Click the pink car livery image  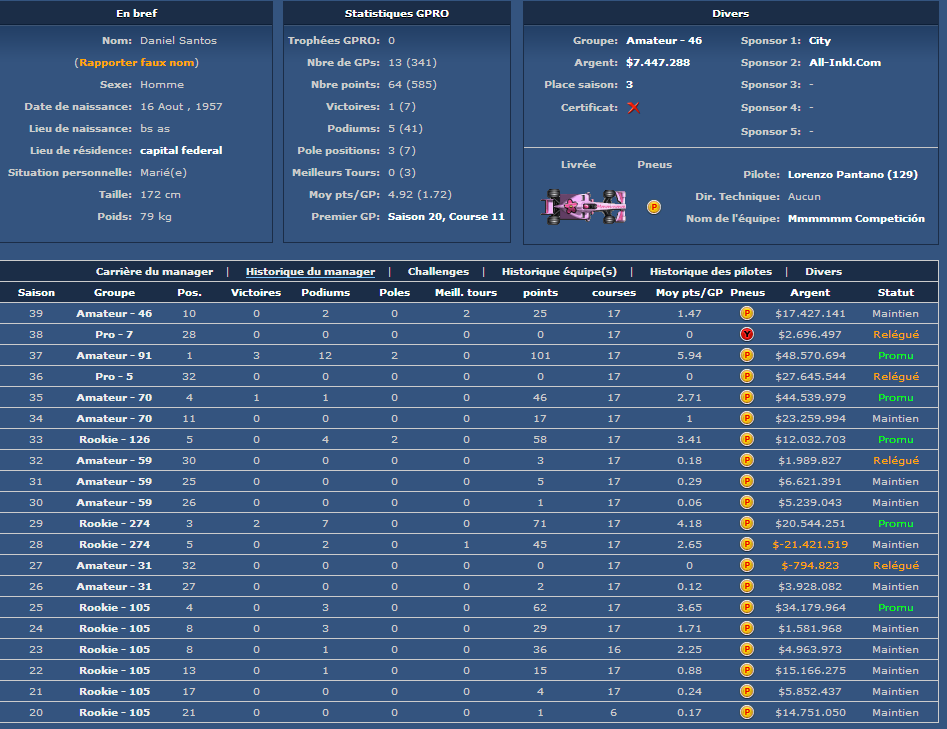pyautogui.click(x=583, y=207)
